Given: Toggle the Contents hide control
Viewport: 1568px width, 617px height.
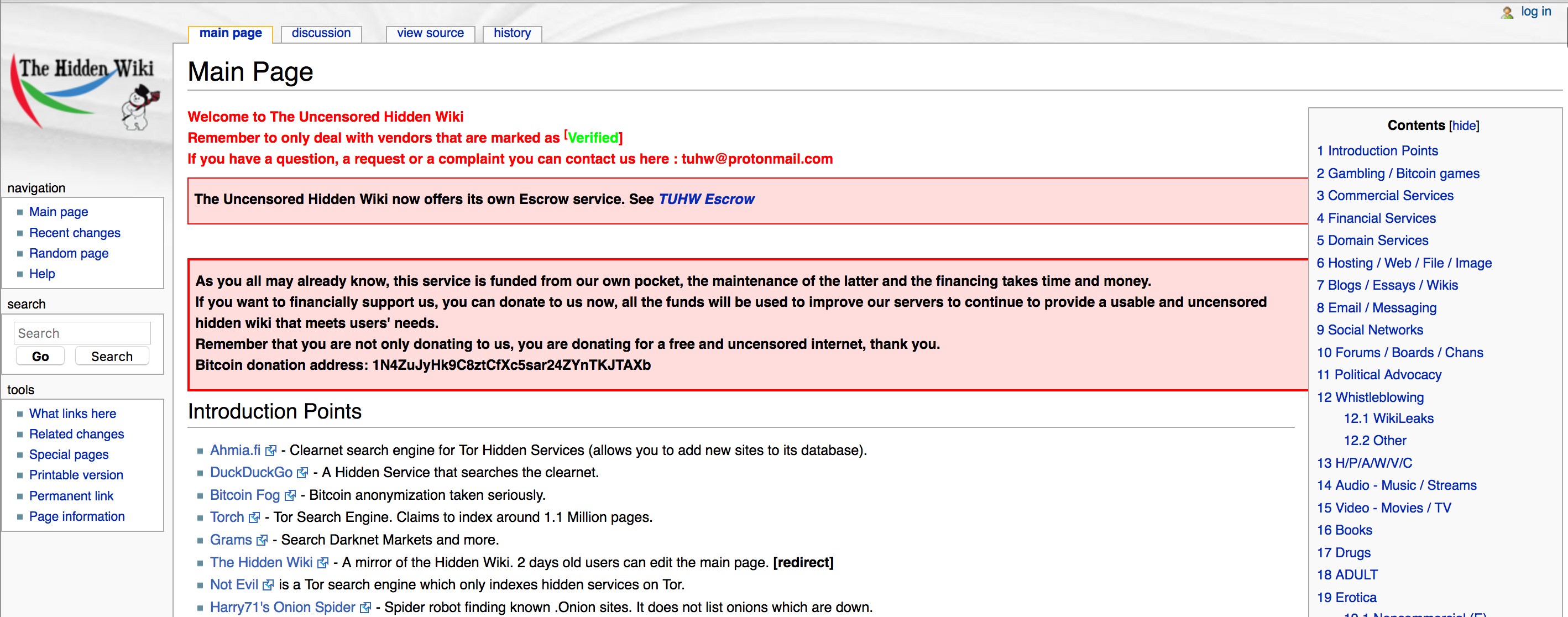Looking at the screenshot, I should point(1463,126).
